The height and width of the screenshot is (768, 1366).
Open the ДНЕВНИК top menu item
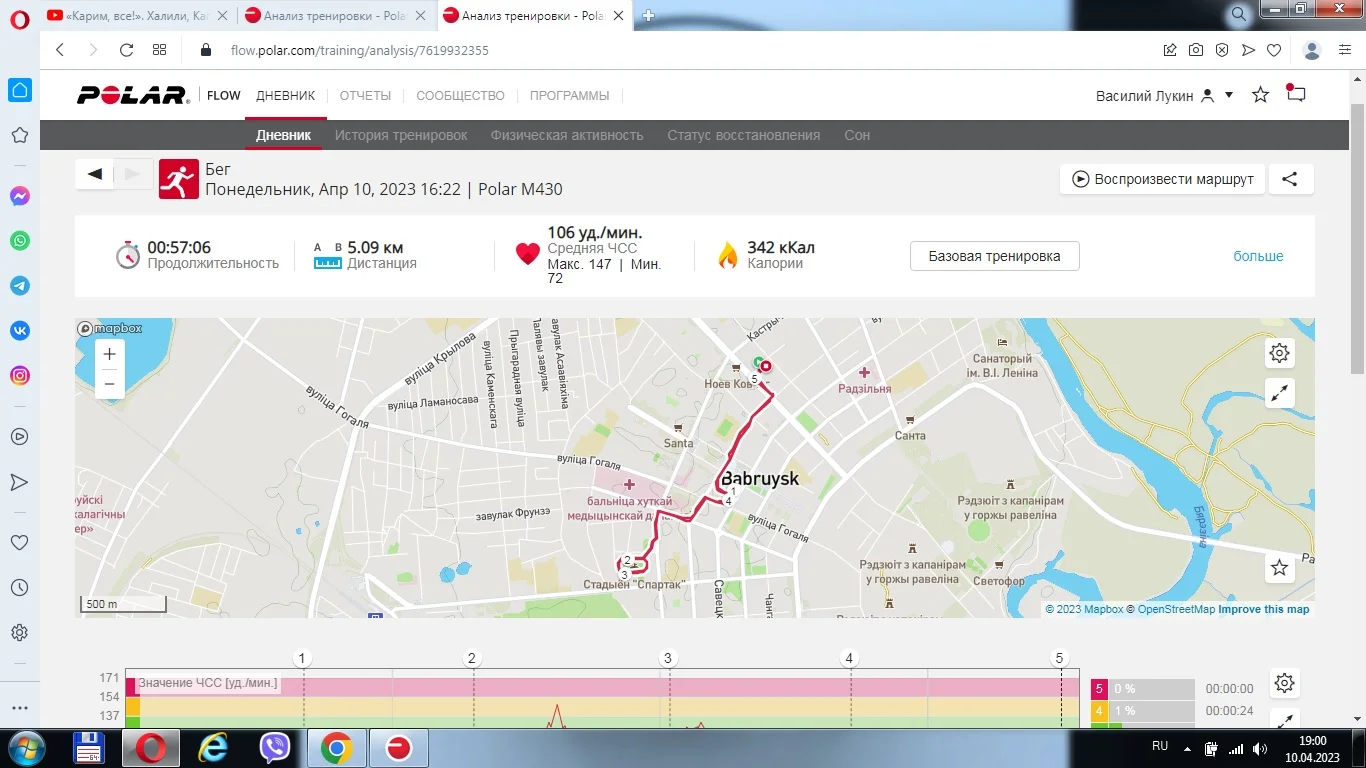[286, 95]
